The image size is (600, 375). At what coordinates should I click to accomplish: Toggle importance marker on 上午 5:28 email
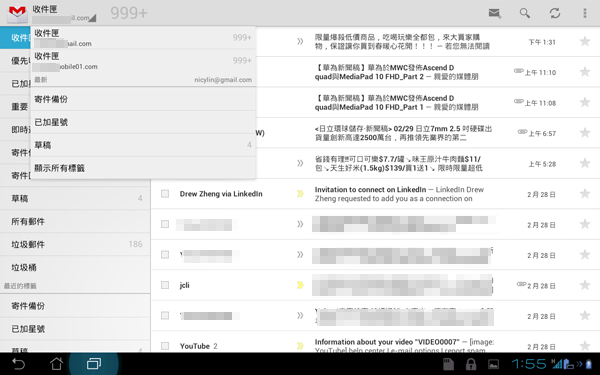coord(300,163)
